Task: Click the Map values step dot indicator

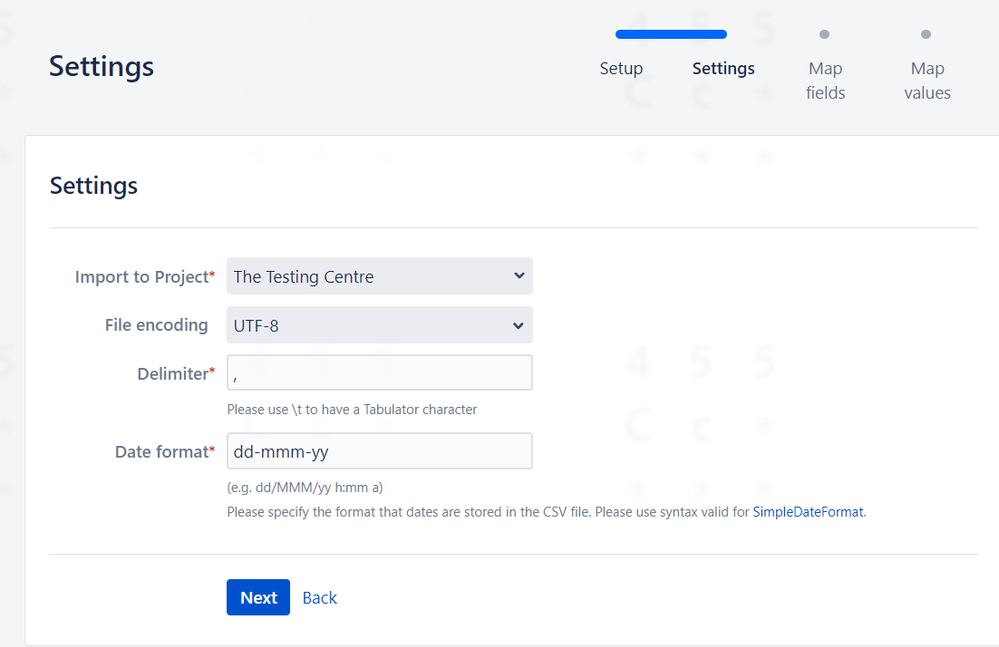Action: point(926,33)
